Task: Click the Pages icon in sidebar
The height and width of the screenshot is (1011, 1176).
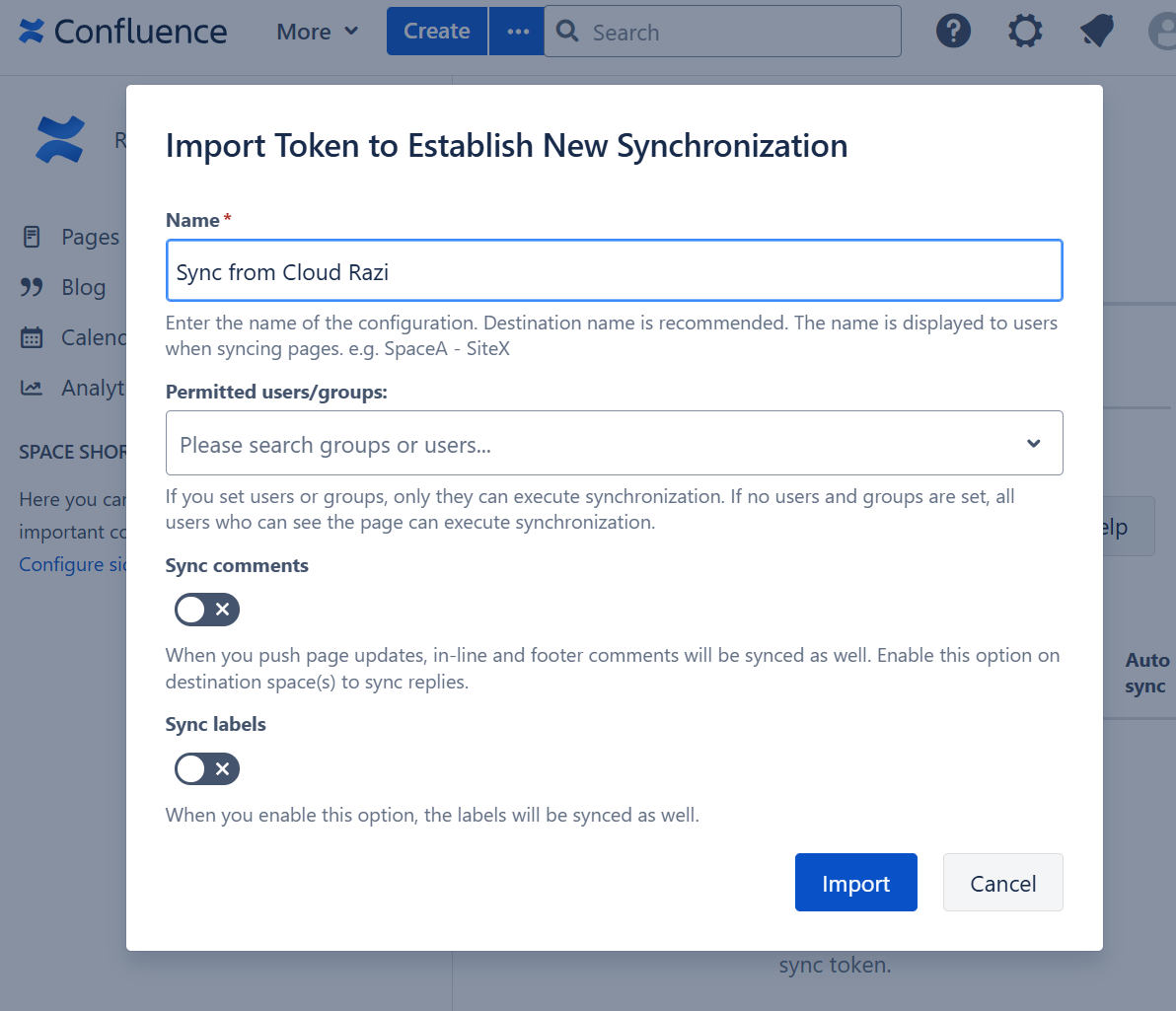Action: pos(32,237)
